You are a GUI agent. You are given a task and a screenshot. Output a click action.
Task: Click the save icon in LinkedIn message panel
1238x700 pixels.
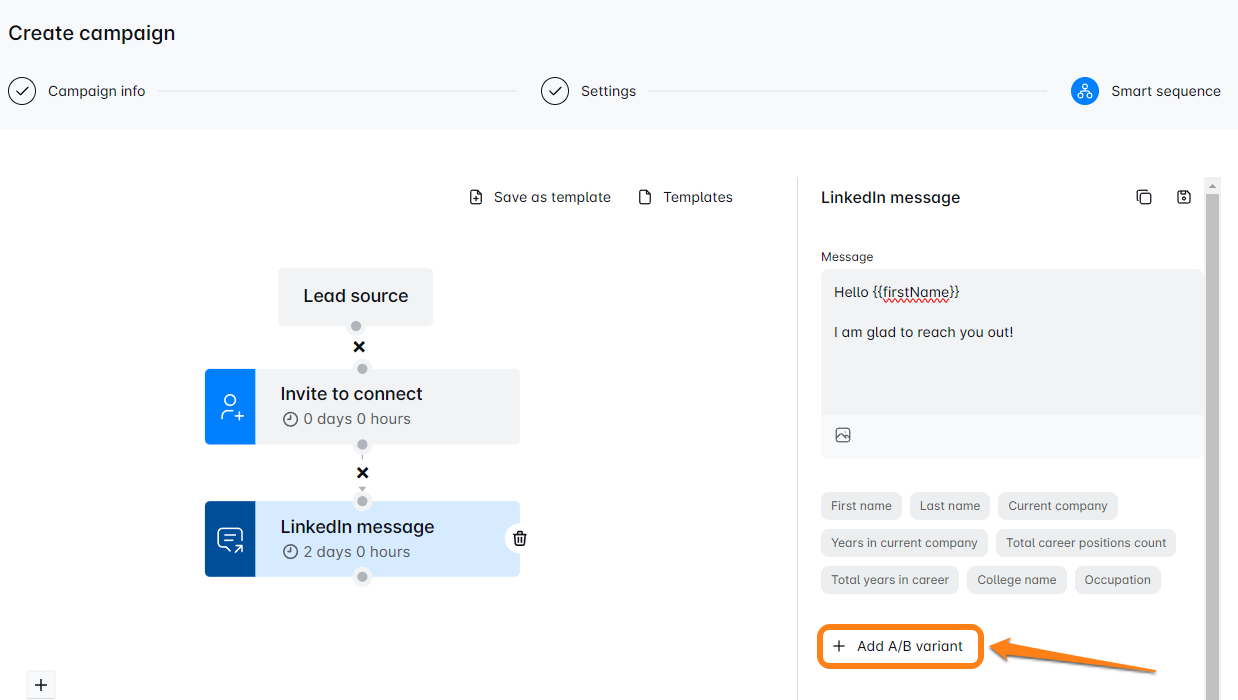tap(1184, 197)
